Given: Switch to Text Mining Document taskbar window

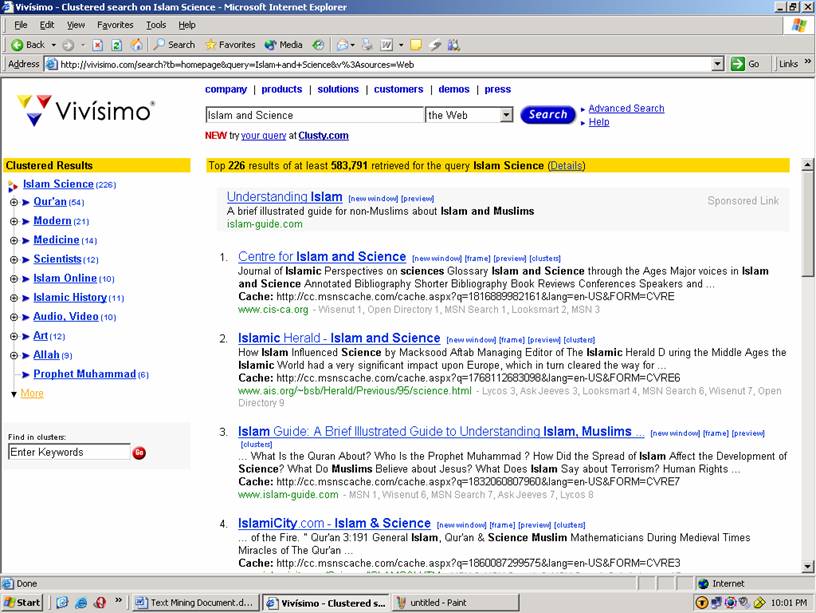Looking at the screenshot, I should pyautogui.click(x=195, y=603).
